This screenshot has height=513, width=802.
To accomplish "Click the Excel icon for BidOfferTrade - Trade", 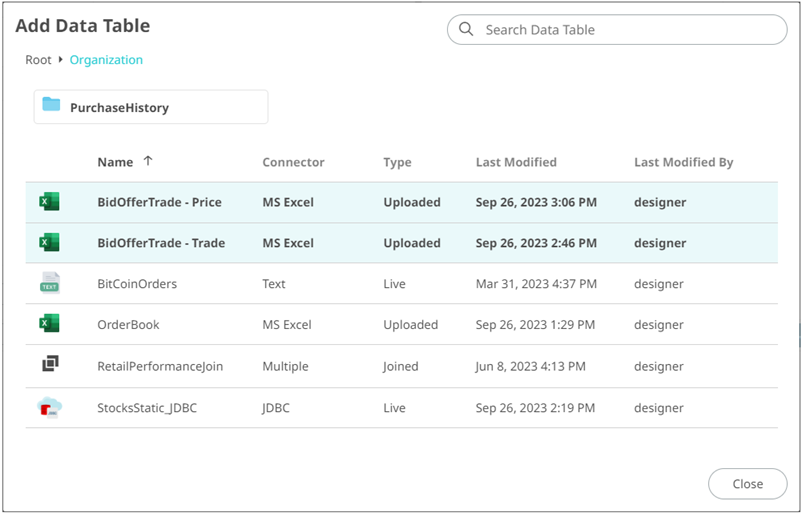I will pyautogui.click(x=49, y=243).
